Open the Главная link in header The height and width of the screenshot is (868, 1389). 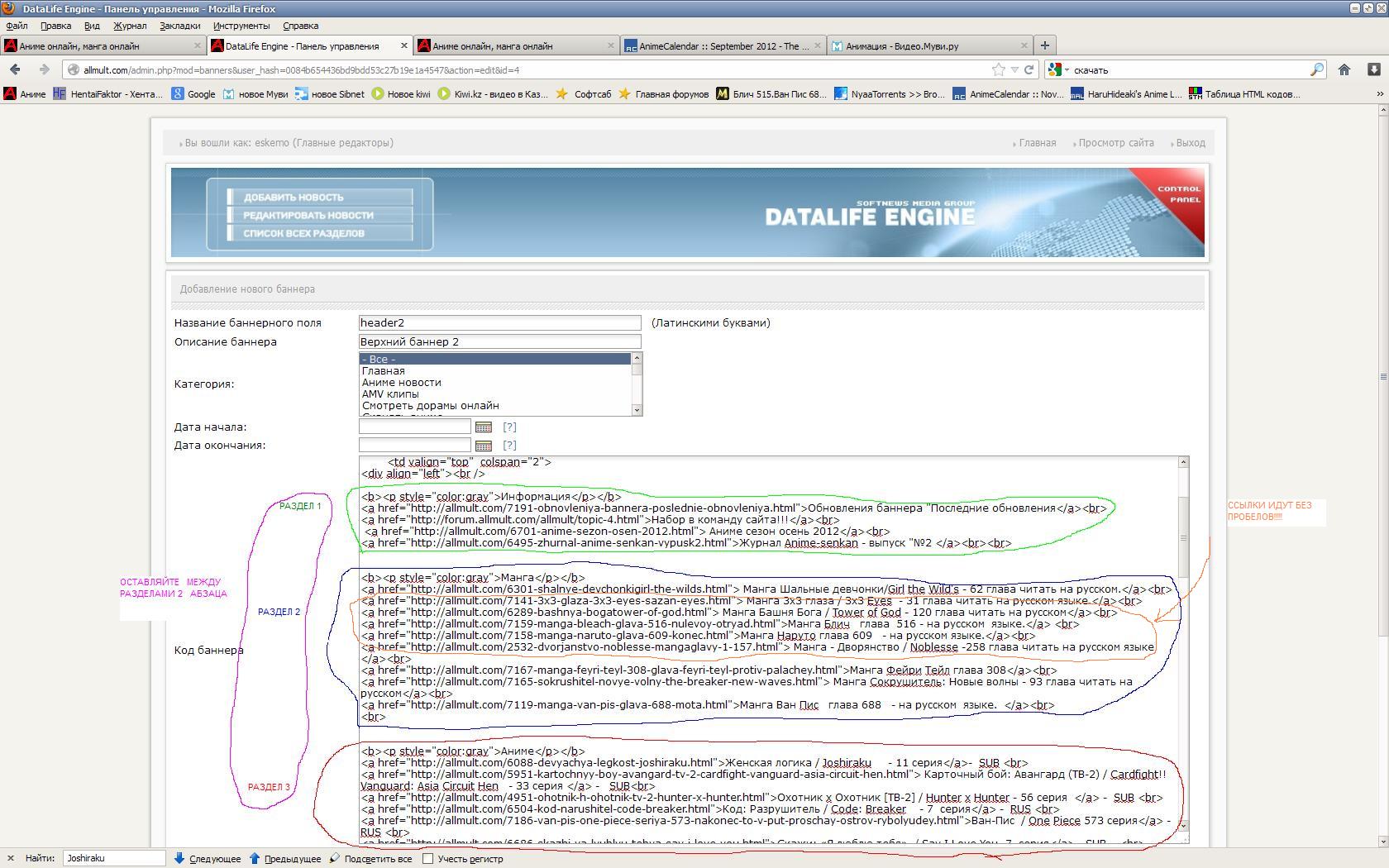[1037, 143]
